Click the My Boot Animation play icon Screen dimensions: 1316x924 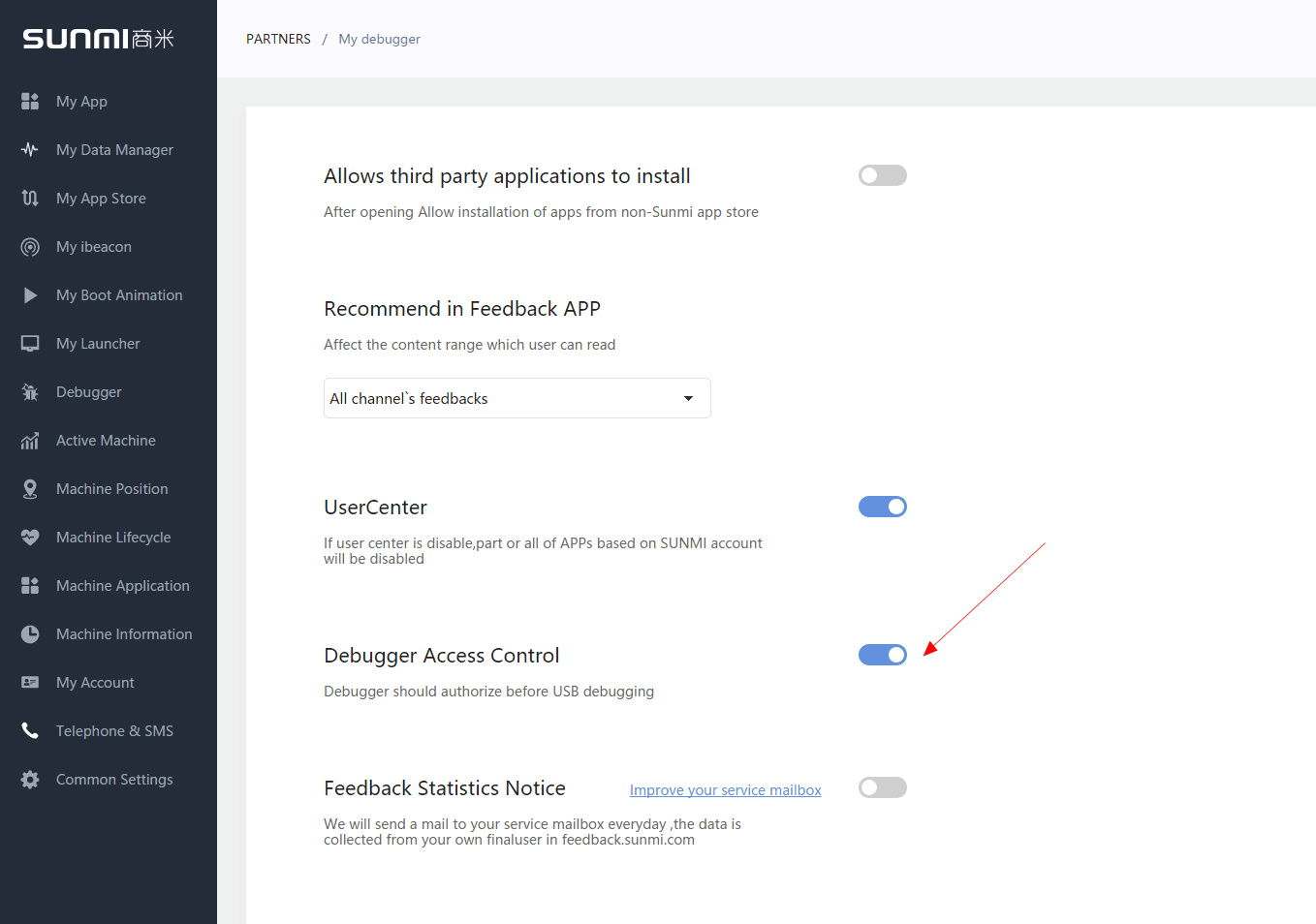[30, 295]
